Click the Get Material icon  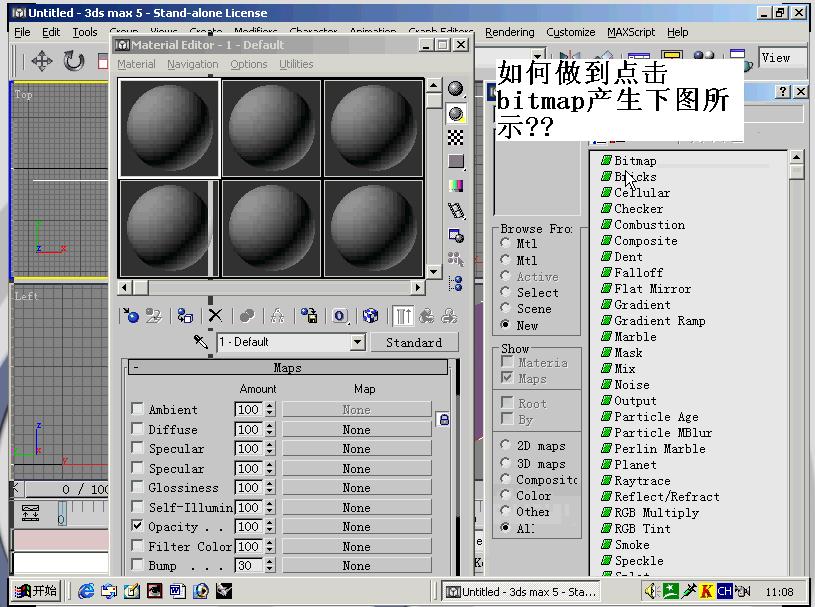[130, 315]
